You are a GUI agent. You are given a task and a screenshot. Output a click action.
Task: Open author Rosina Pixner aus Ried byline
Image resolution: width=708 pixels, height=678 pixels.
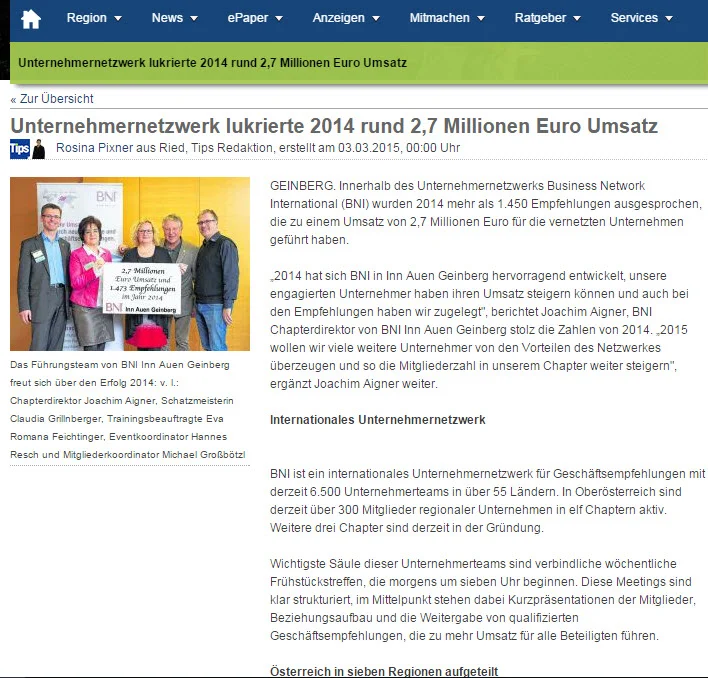click(121, 148)
